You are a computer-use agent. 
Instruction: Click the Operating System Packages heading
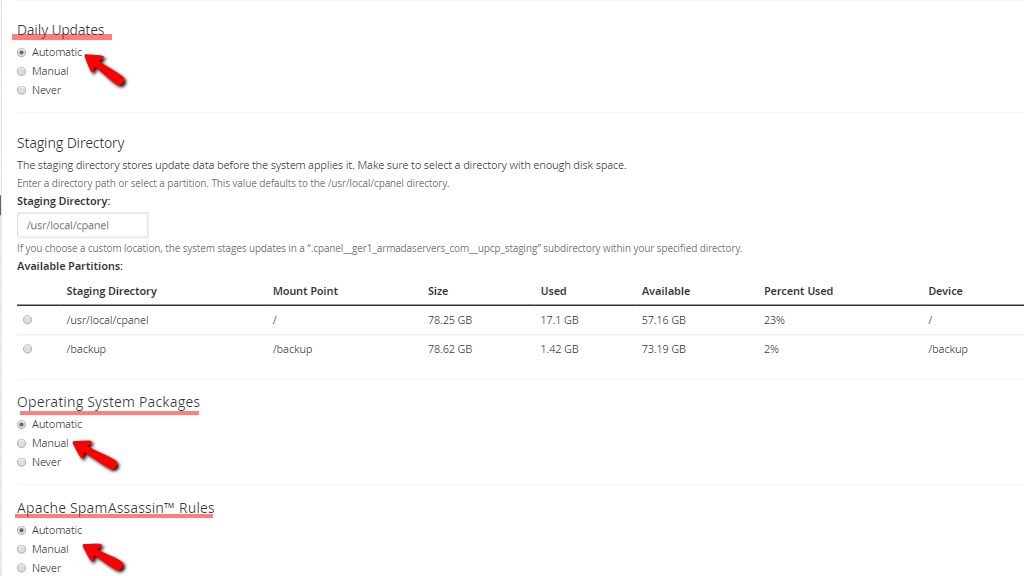[108, 402]
